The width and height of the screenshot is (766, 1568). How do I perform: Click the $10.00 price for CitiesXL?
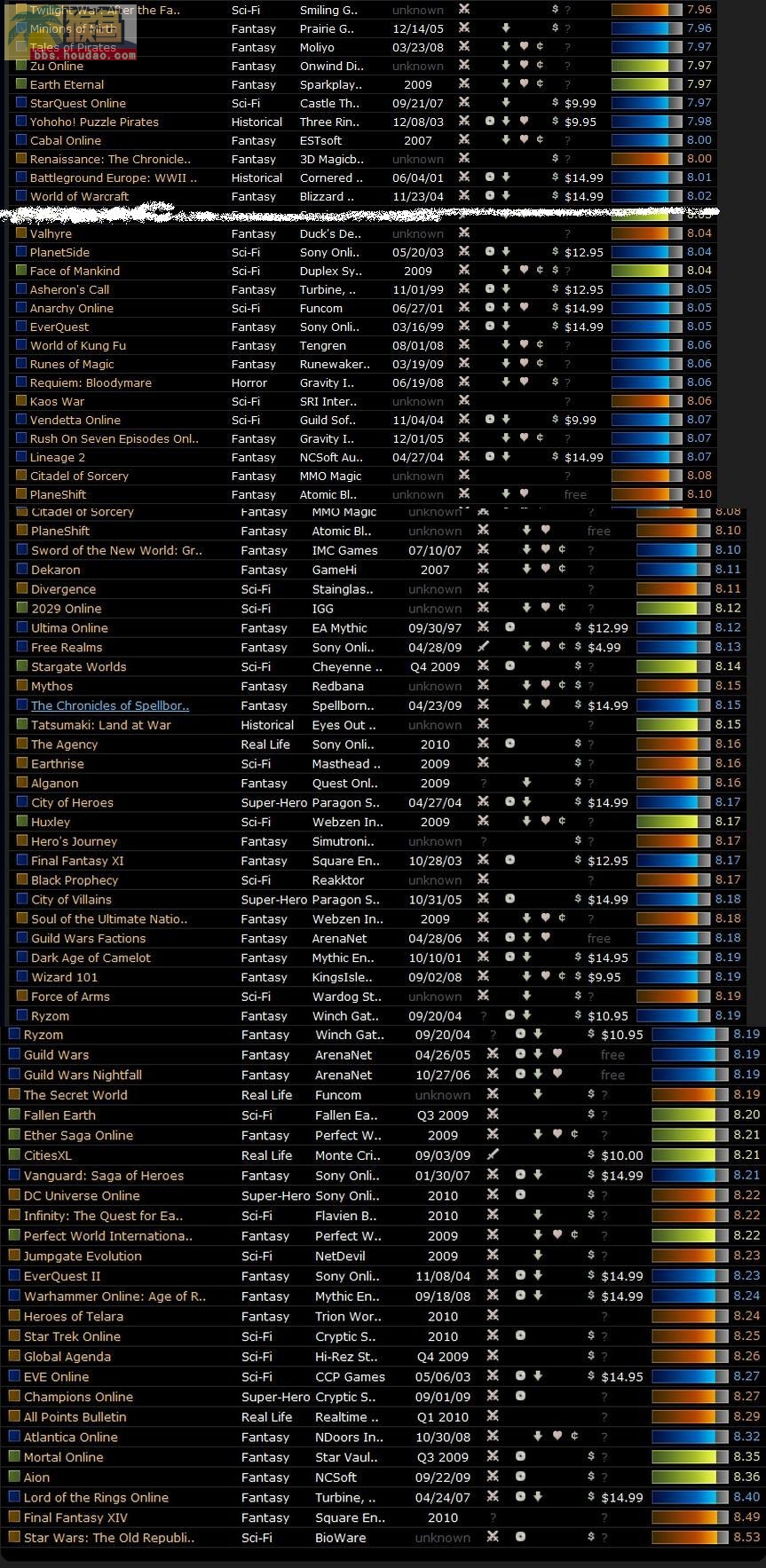(622, 1155)
